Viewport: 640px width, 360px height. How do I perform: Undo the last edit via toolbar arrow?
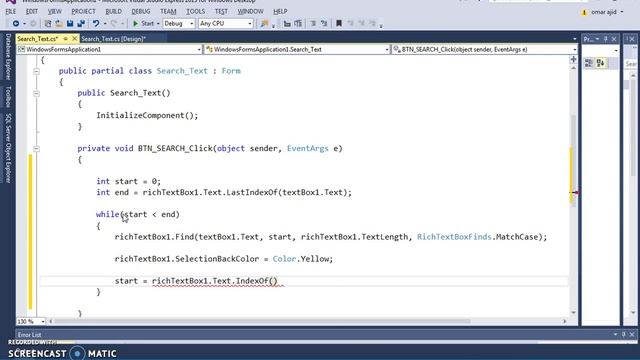click(x=96, y=24)
